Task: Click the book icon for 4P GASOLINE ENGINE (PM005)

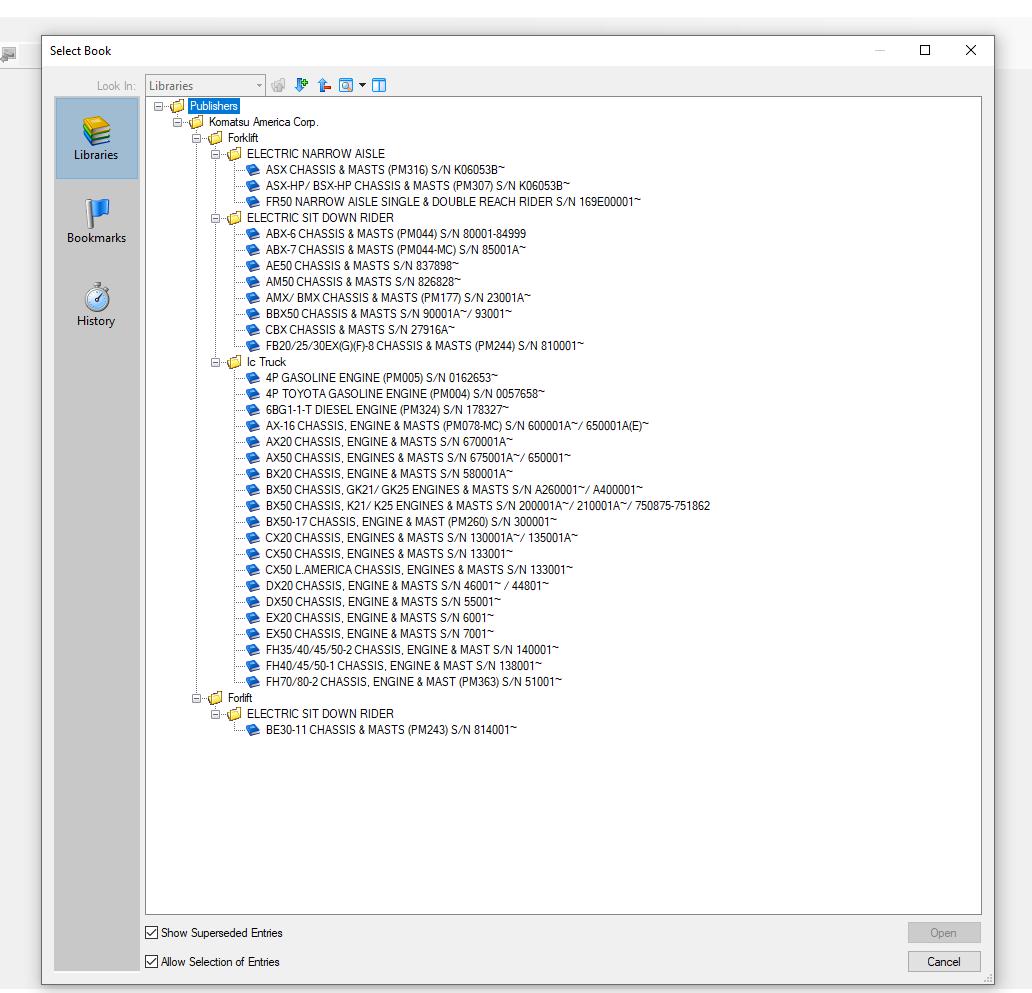Action: point(253,378)
